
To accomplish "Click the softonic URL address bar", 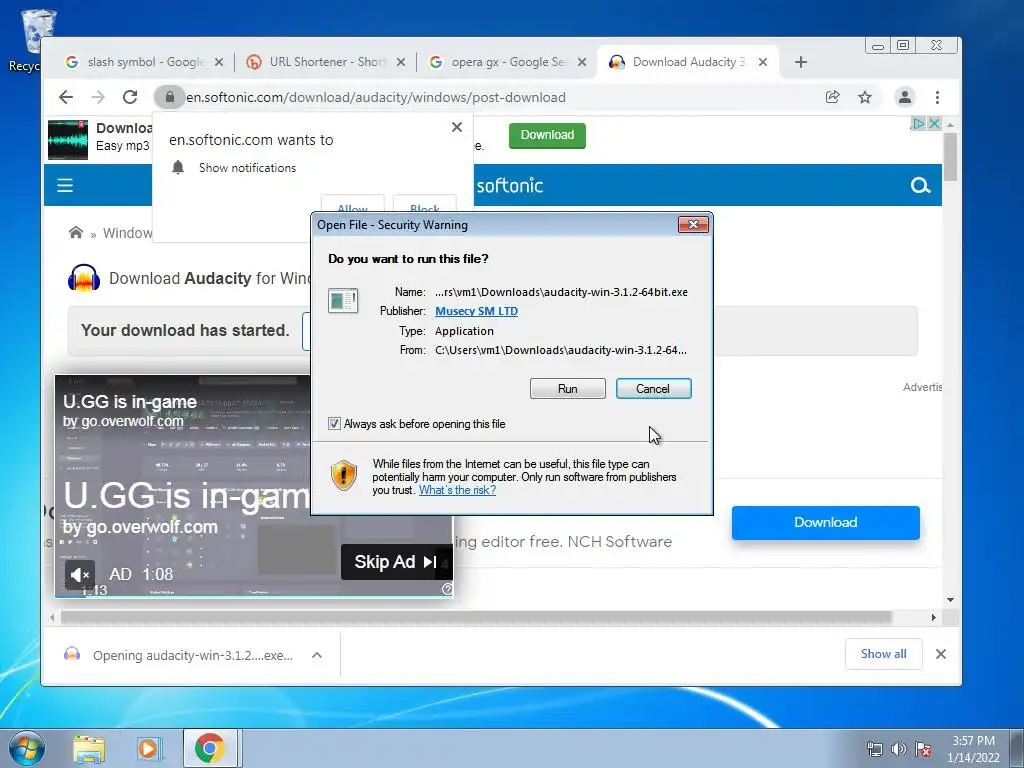I will tap(376, 97).
